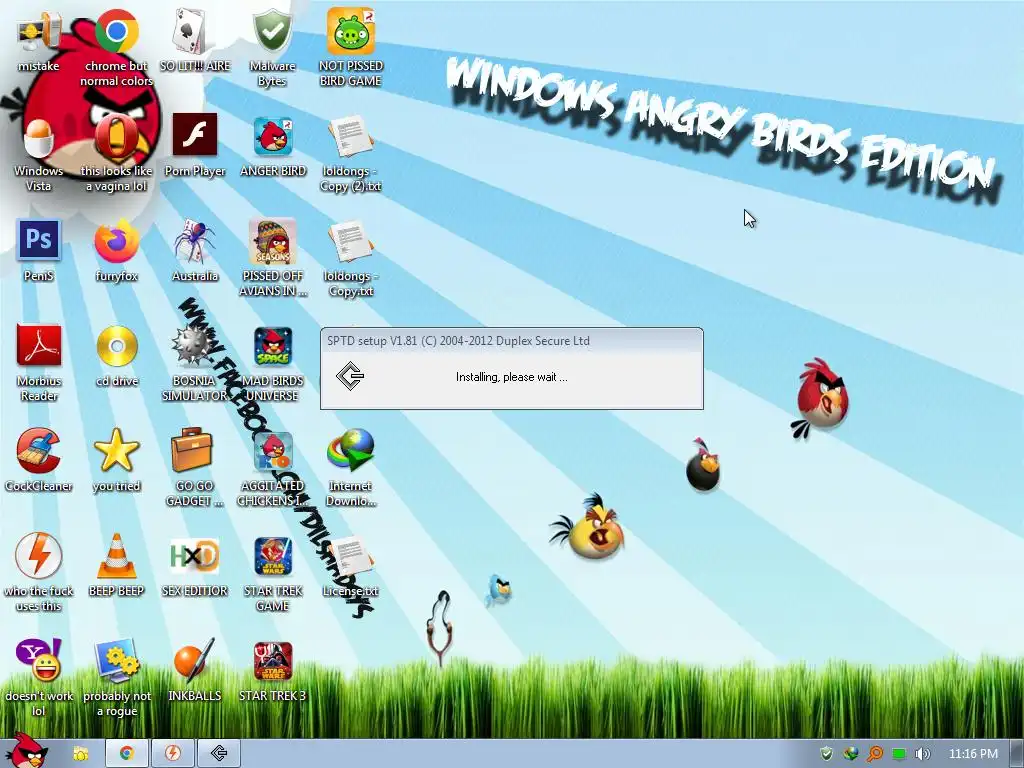Select the CCleaner desktop icon
The height and width of the screenshot is (768, 1024).
point(39,460)
